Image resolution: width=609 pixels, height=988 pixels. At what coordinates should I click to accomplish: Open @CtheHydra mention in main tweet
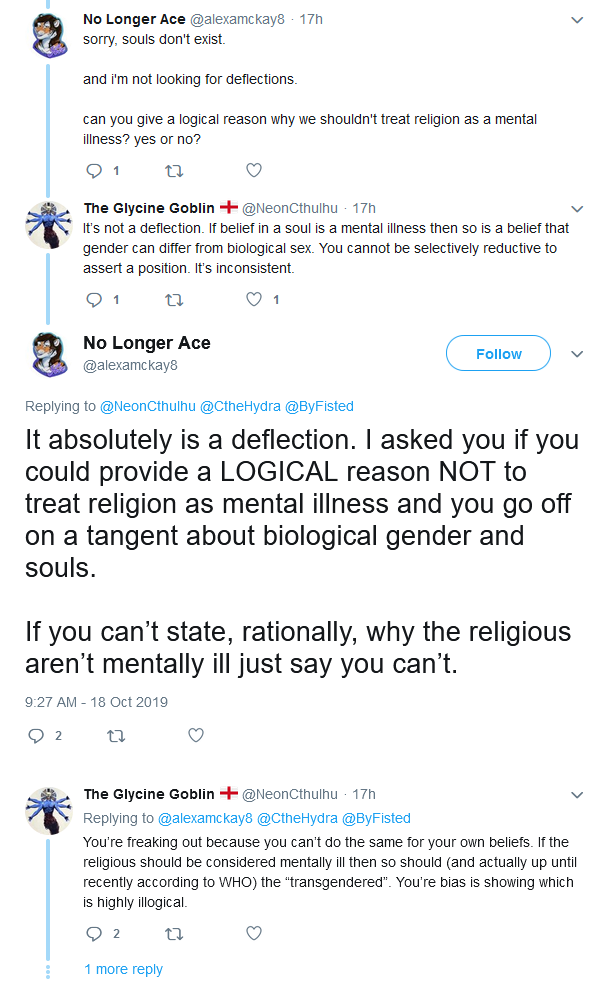[x=240, y=406]
